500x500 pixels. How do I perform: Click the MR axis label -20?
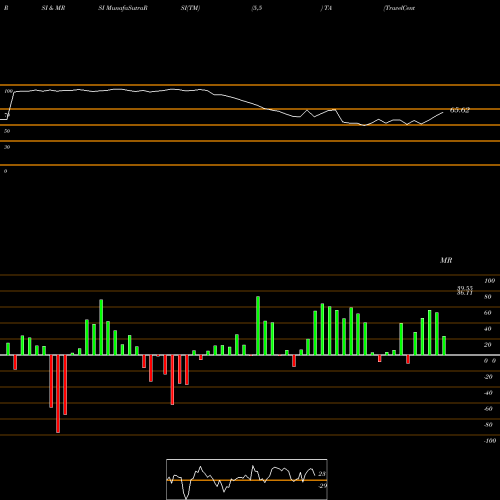click(x=488, y=377)
